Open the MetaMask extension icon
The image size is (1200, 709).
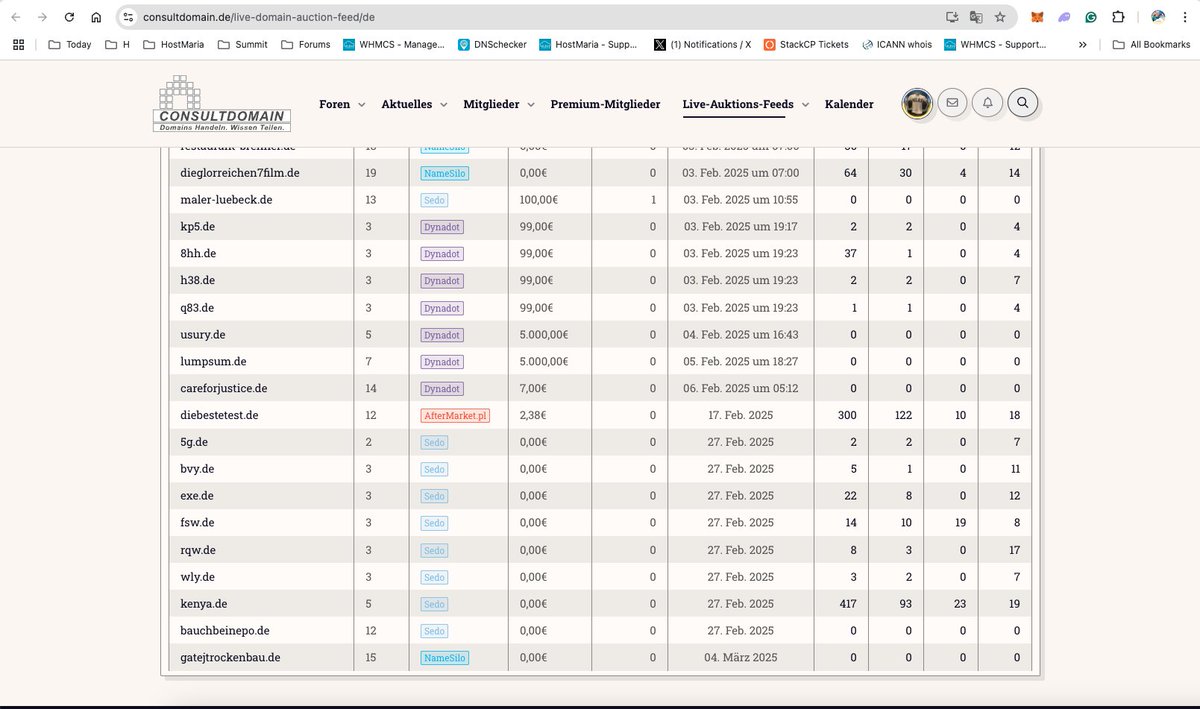1037,17
